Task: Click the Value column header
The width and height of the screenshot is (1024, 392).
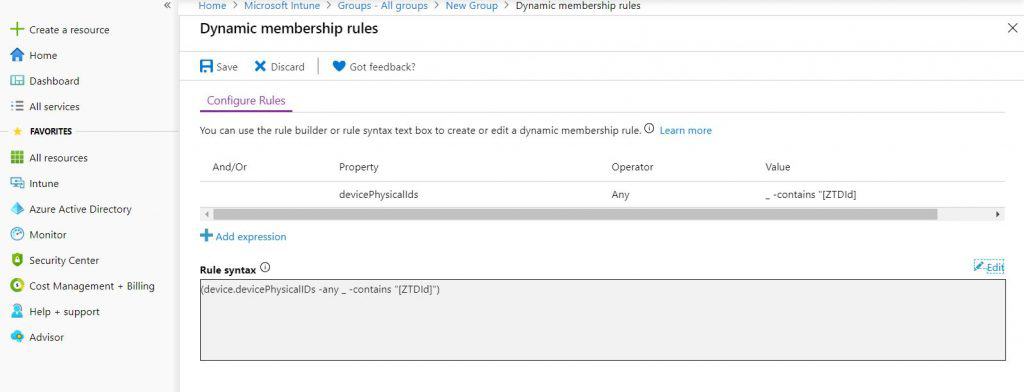Action: pyautogui.click(x=778, y=167)
